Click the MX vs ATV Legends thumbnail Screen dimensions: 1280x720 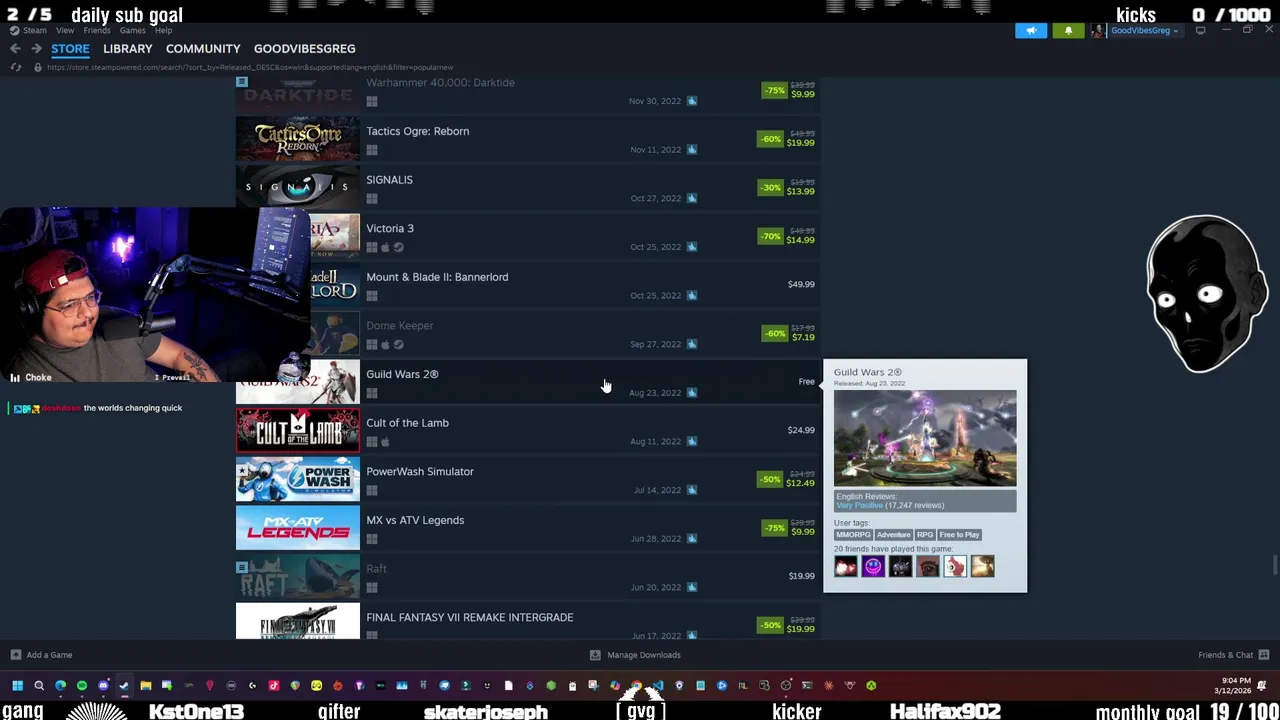pos(297,528)
